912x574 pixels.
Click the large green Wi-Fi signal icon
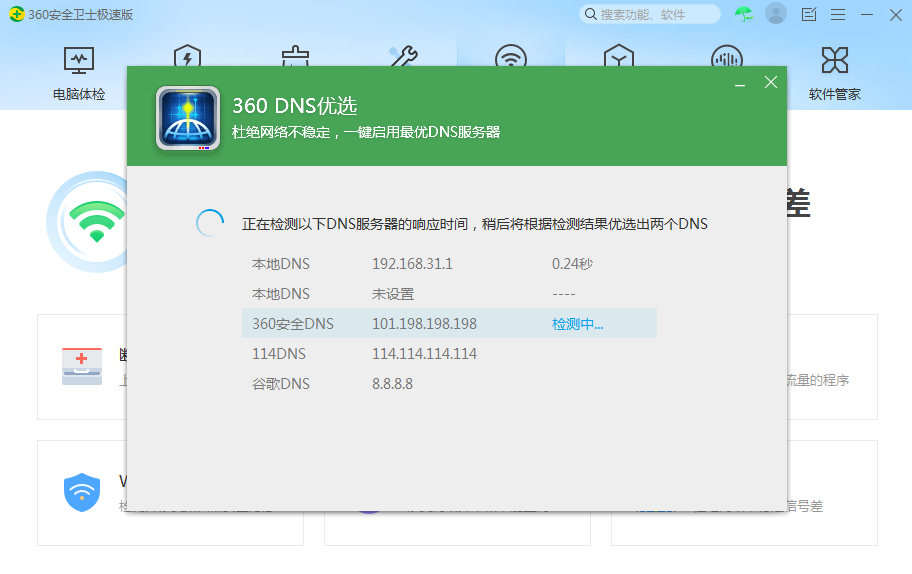(97, 221)
